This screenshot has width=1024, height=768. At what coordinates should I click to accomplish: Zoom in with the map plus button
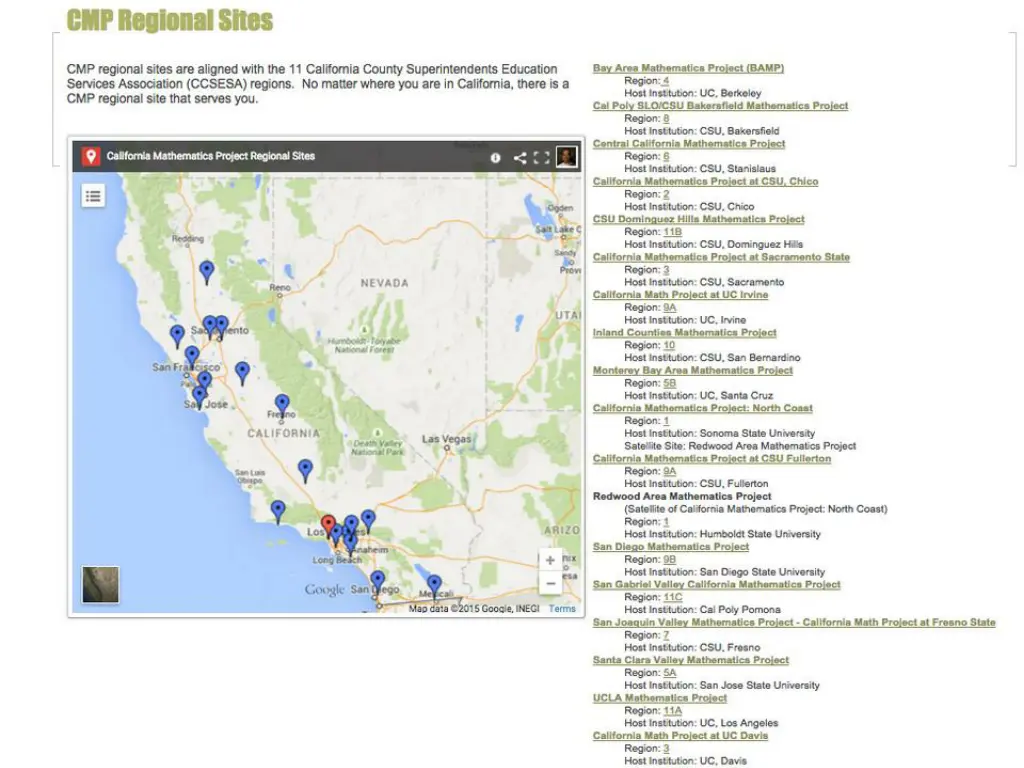point(551,560)
